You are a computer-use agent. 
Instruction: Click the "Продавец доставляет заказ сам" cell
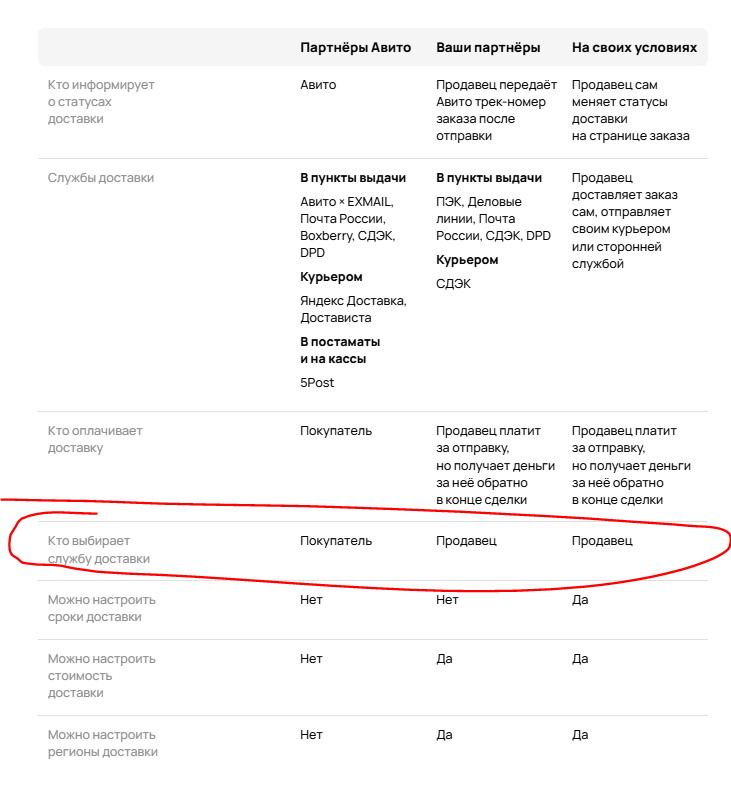[x=625, y=220]
